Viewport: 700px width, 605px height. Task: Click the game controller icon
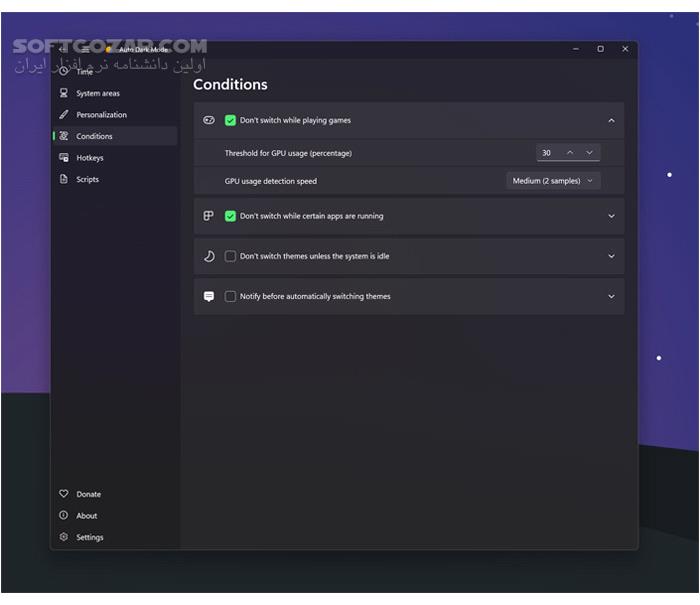(208, 120)
